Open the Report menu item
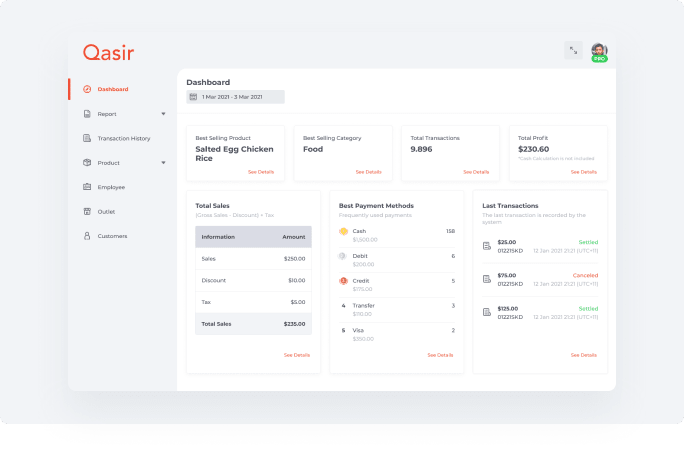684x451 pixels. click(107, 114)
